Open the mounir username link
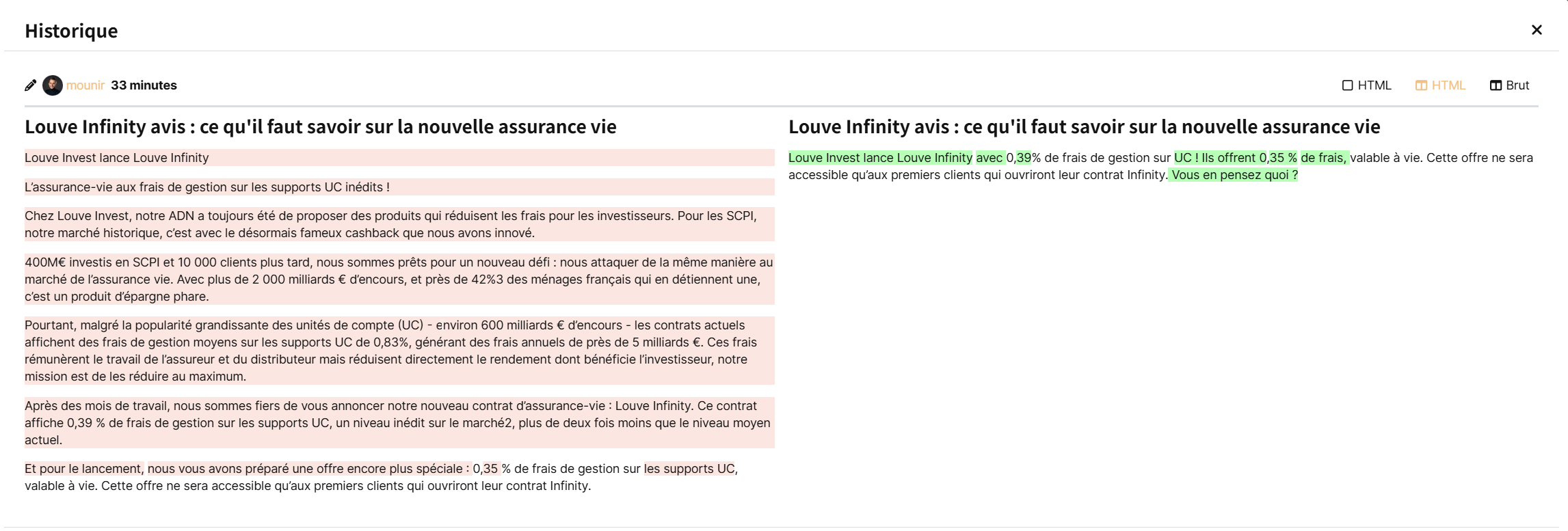This screenshot has width=1568, height=531. pos(85,85)
